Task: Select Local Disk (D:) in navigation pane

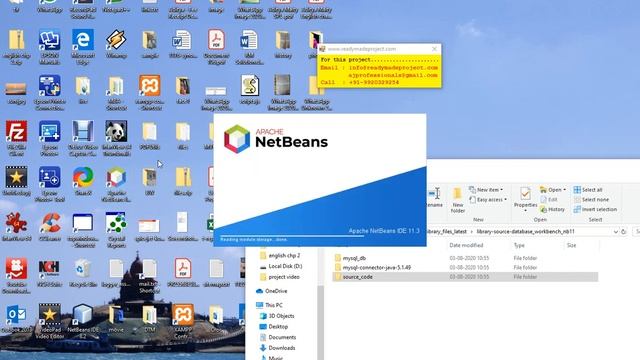Action: tap(285, 266)
